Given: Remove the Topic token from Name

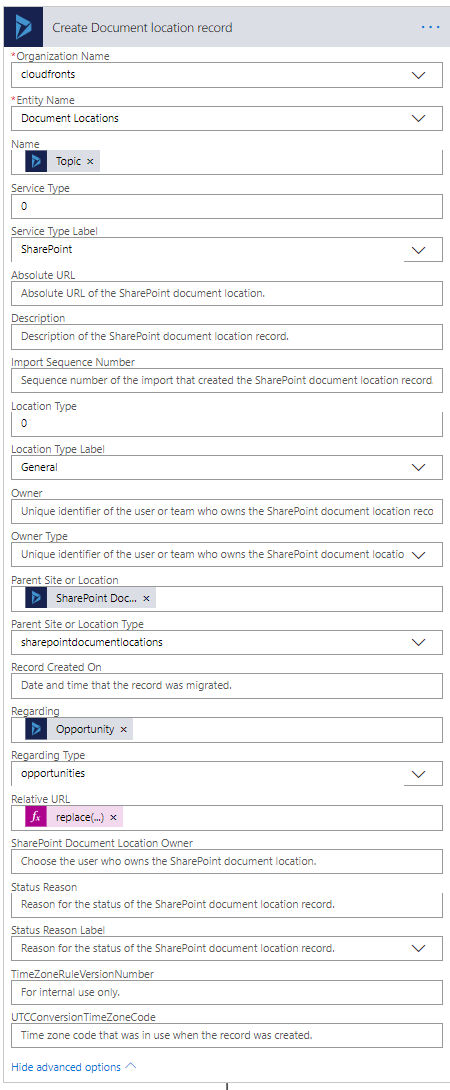Looking at the screenshot, I should coord(90,161).
